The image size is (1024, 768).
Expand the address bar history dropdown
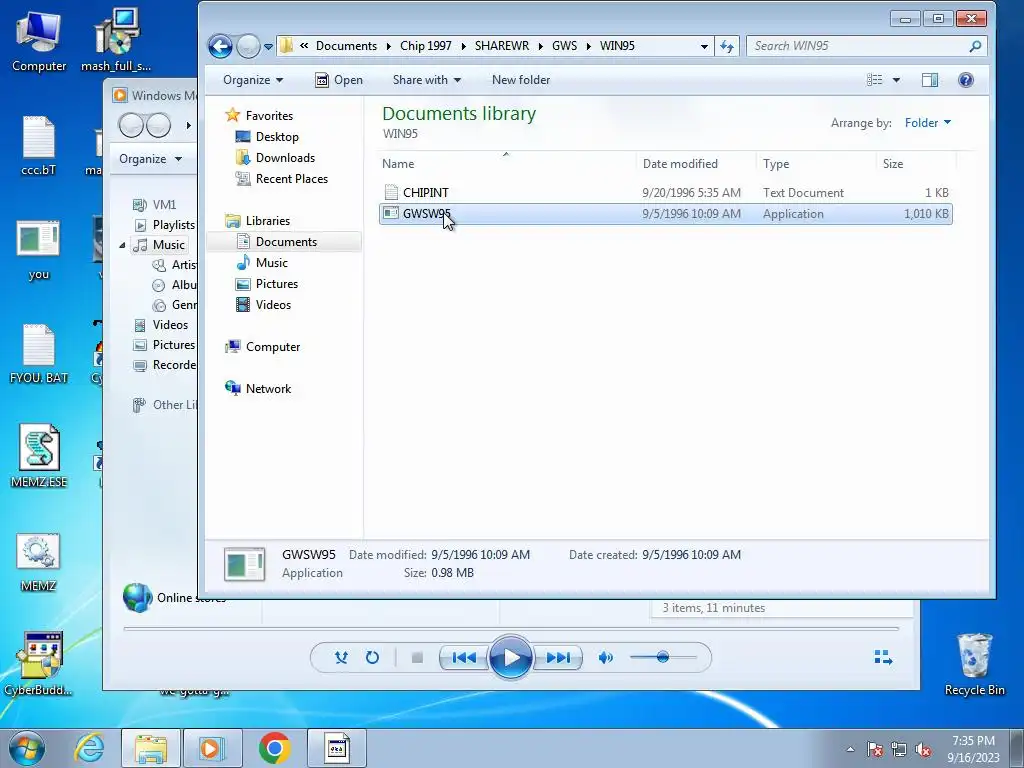click(x=704, y=46)
